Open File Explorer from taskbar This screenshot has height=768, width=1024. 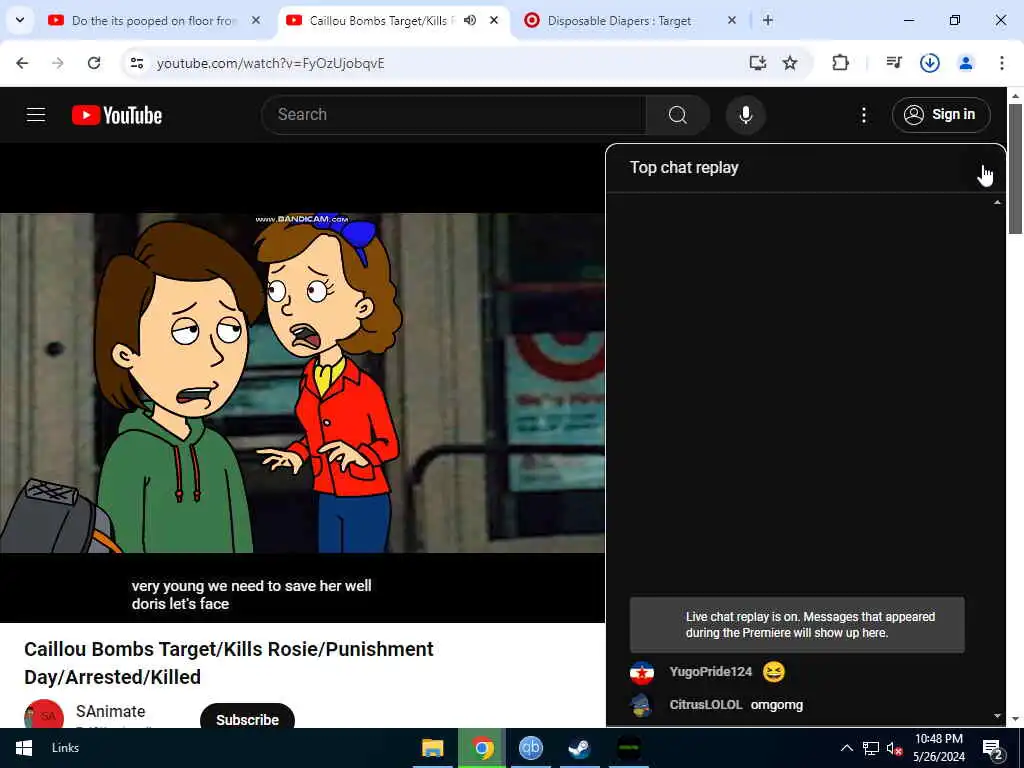tap(432, 748)
